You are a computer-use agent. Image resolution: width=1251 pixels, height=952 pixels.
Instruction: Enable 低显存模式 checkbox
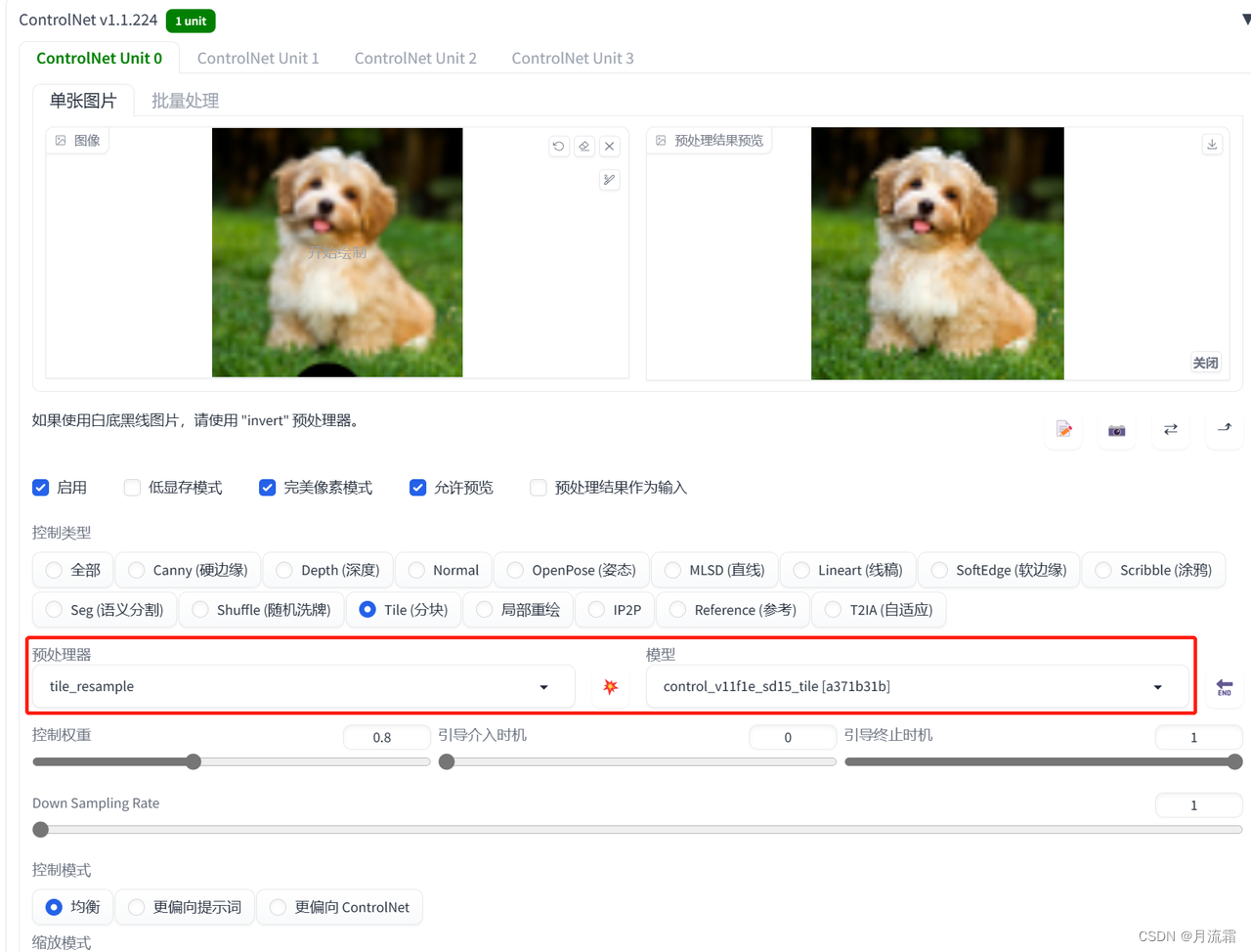(132, 488)
